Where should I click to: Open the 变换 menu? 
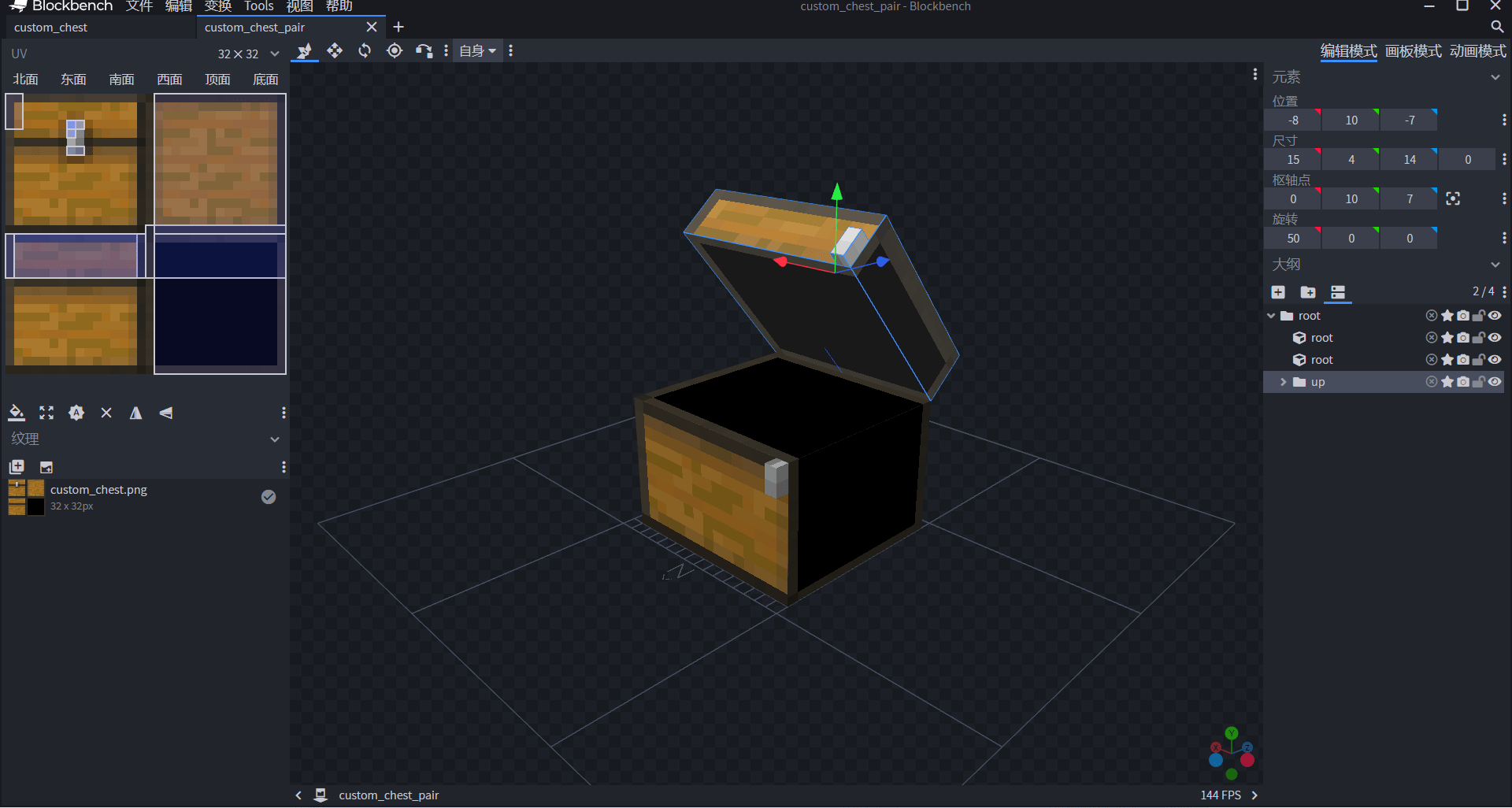click(218, 6)
